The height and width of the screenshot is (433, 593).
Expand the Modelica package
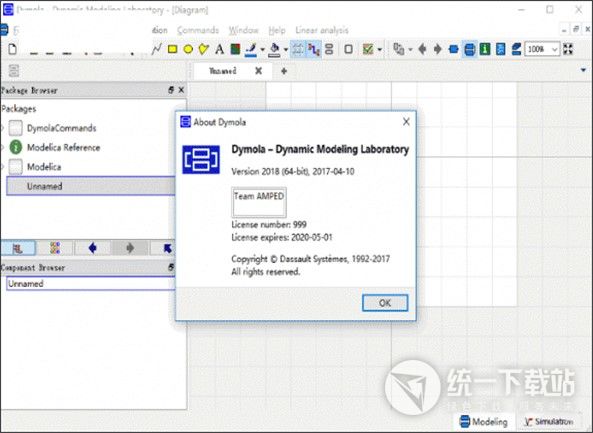[x=2, y=167]
